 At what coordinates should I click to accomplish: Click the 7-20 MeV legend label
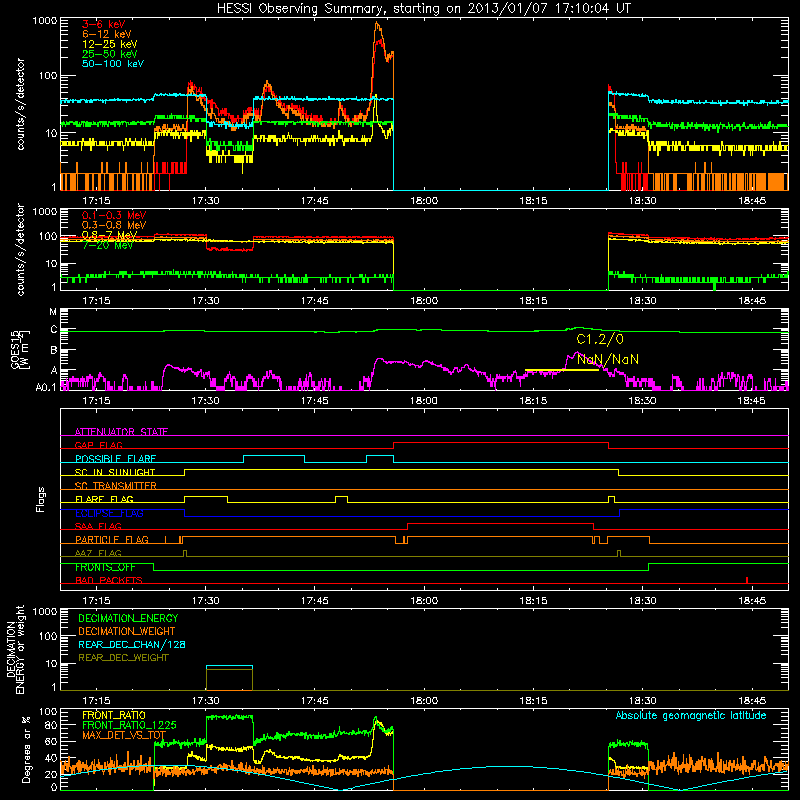[x=108, y=245]
